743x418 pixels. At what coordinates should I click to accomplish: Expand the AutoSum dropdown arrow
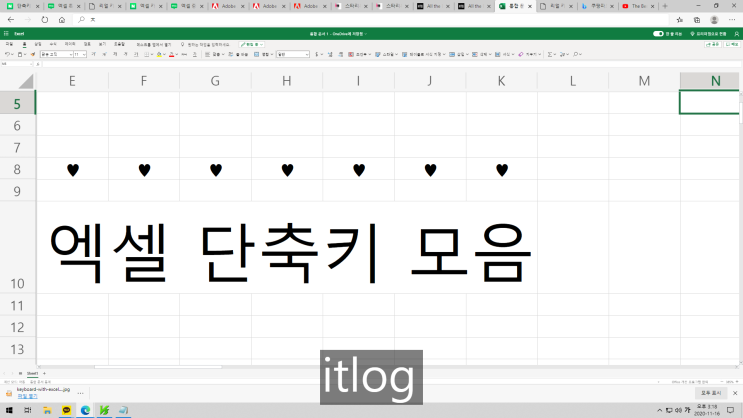tap(555, 55)
